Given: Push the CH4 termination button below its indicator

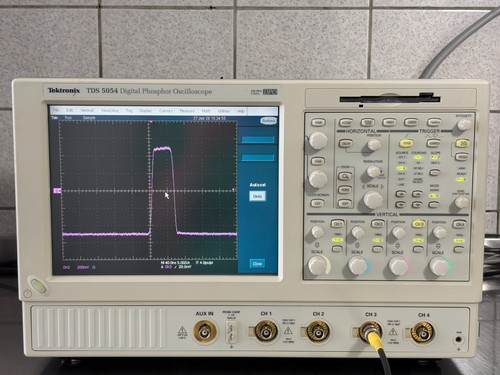Looking at the screenshot, I should point(459,249).
